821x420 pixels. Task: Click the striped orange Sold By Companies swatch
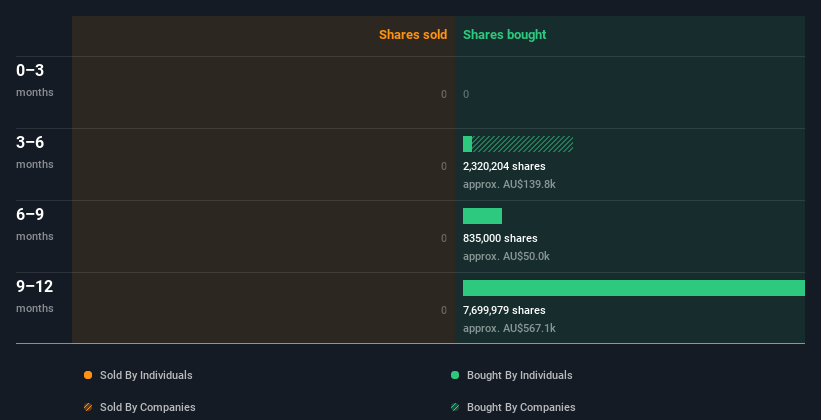[x=88, y=407]
